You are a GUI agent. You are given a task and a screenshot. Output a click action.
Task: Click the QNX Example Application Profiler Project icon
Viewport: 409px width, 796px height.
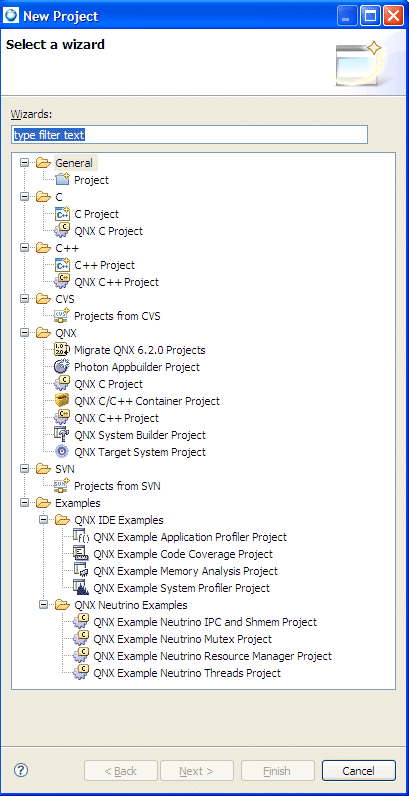(x=81, y=537)
